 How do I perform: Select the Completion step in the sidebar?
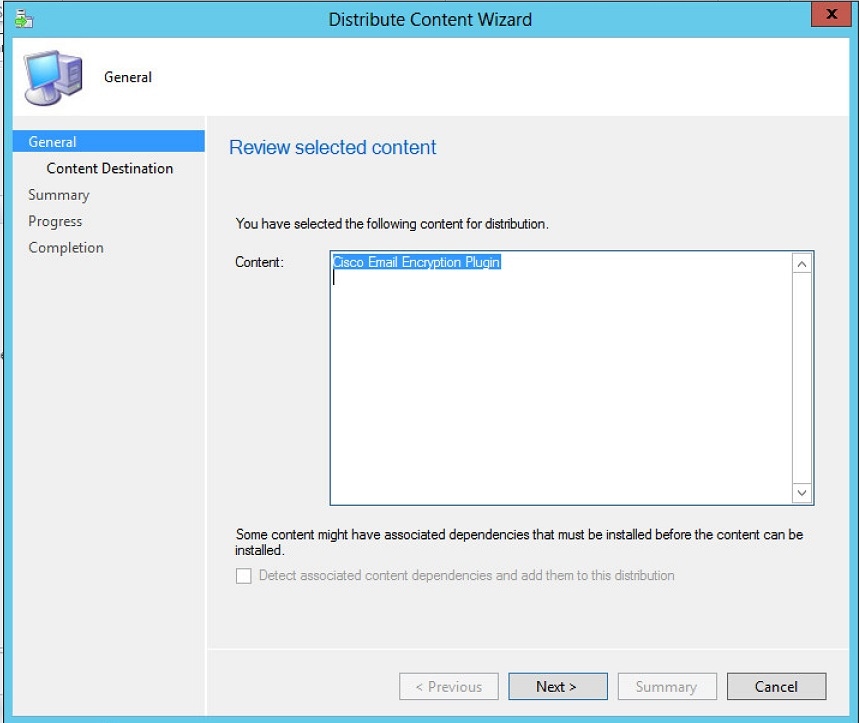tap(65, 247)
